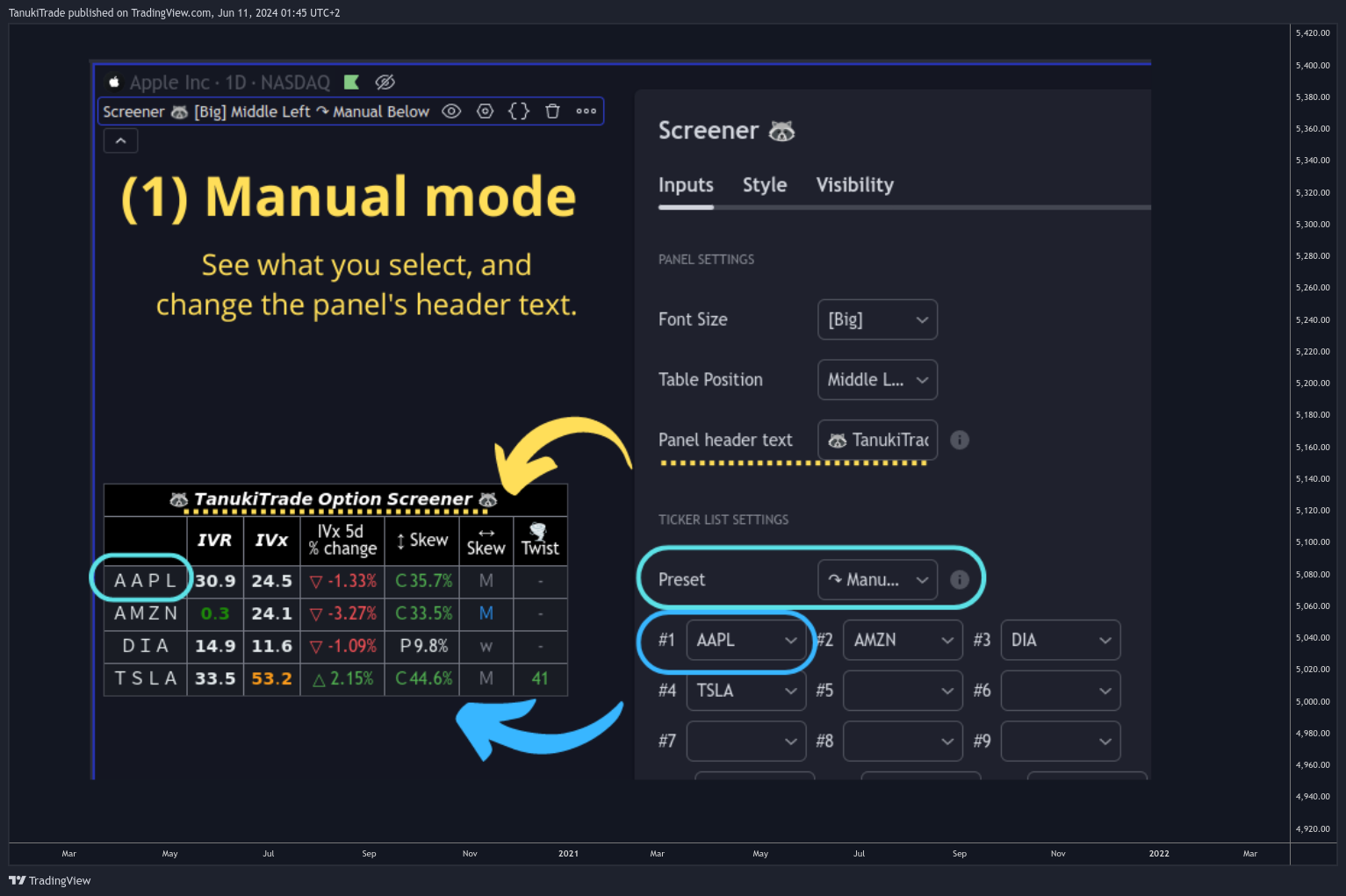1346x896 pixels.
Task: Show info tooltip next to Preset
Action: point(960,579)
